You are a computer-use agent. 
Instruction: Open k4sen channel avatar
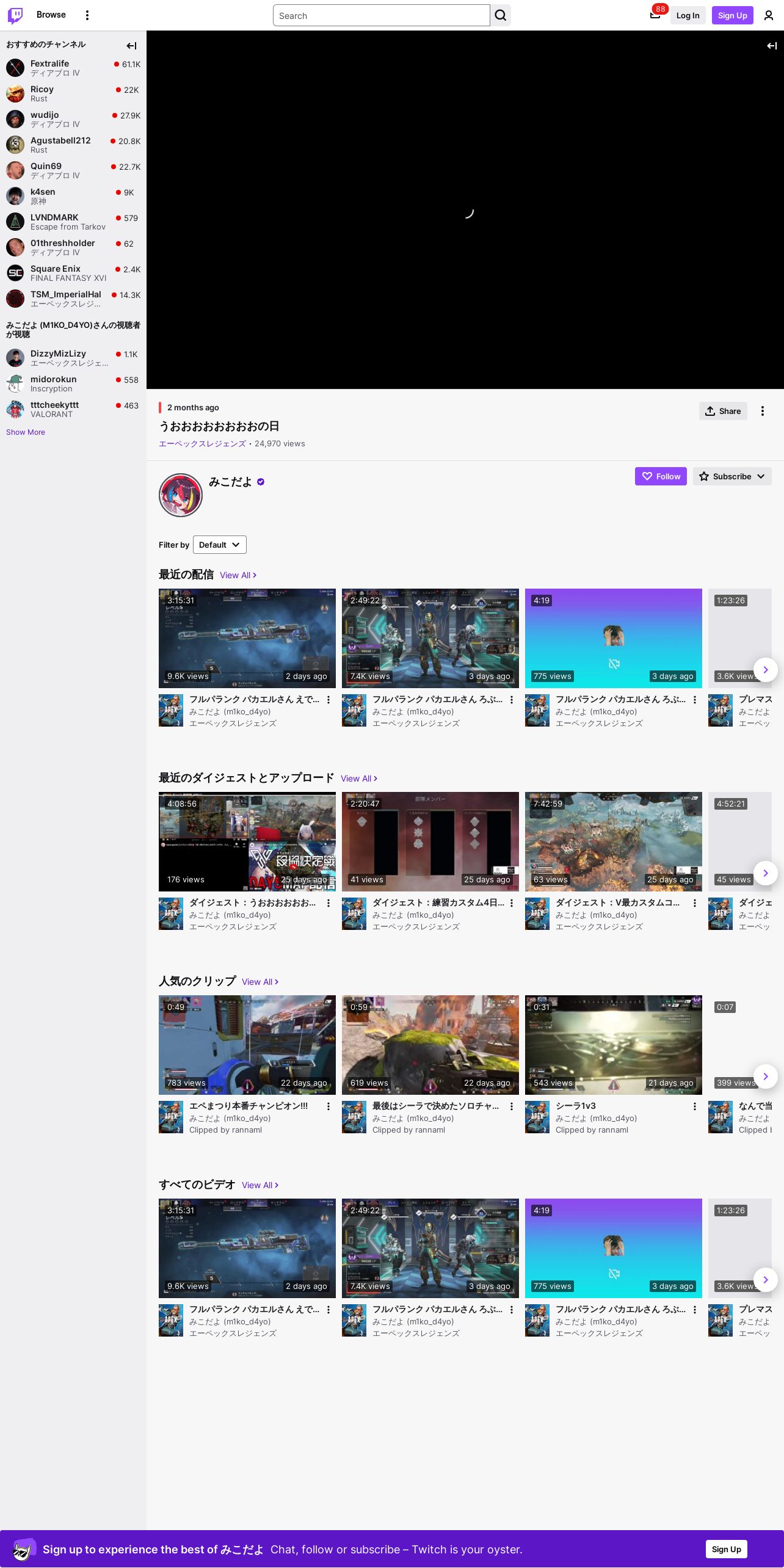[15, 196]
